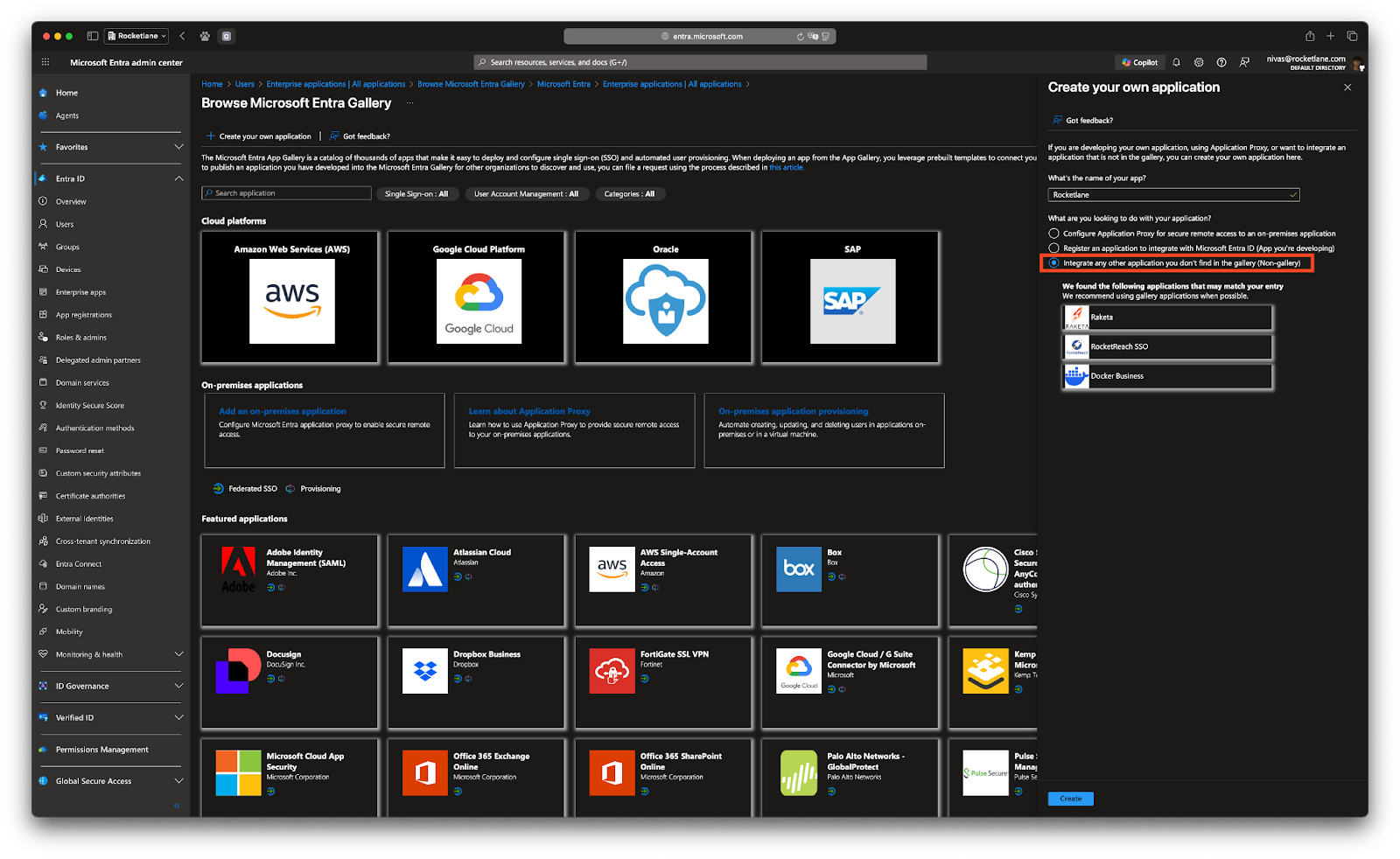Open the Overview page under Entra ID
Viewport: 1400px width, 859px height.
(x=71, y=201)
